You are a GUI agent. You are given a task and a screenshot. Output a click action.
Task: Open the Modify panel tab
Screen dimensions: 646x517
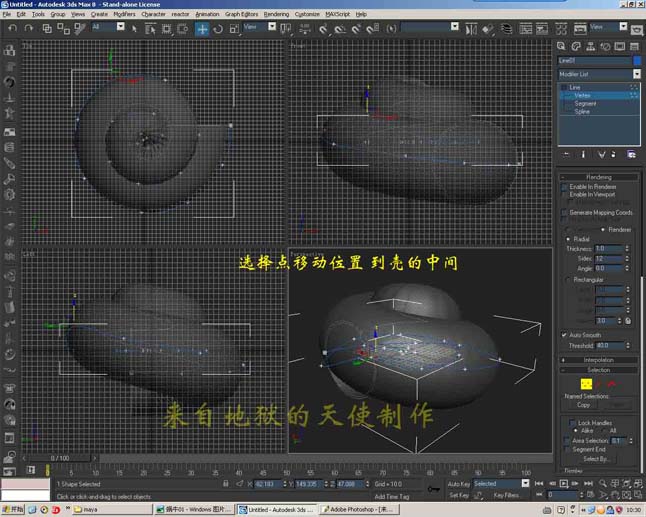576,46
